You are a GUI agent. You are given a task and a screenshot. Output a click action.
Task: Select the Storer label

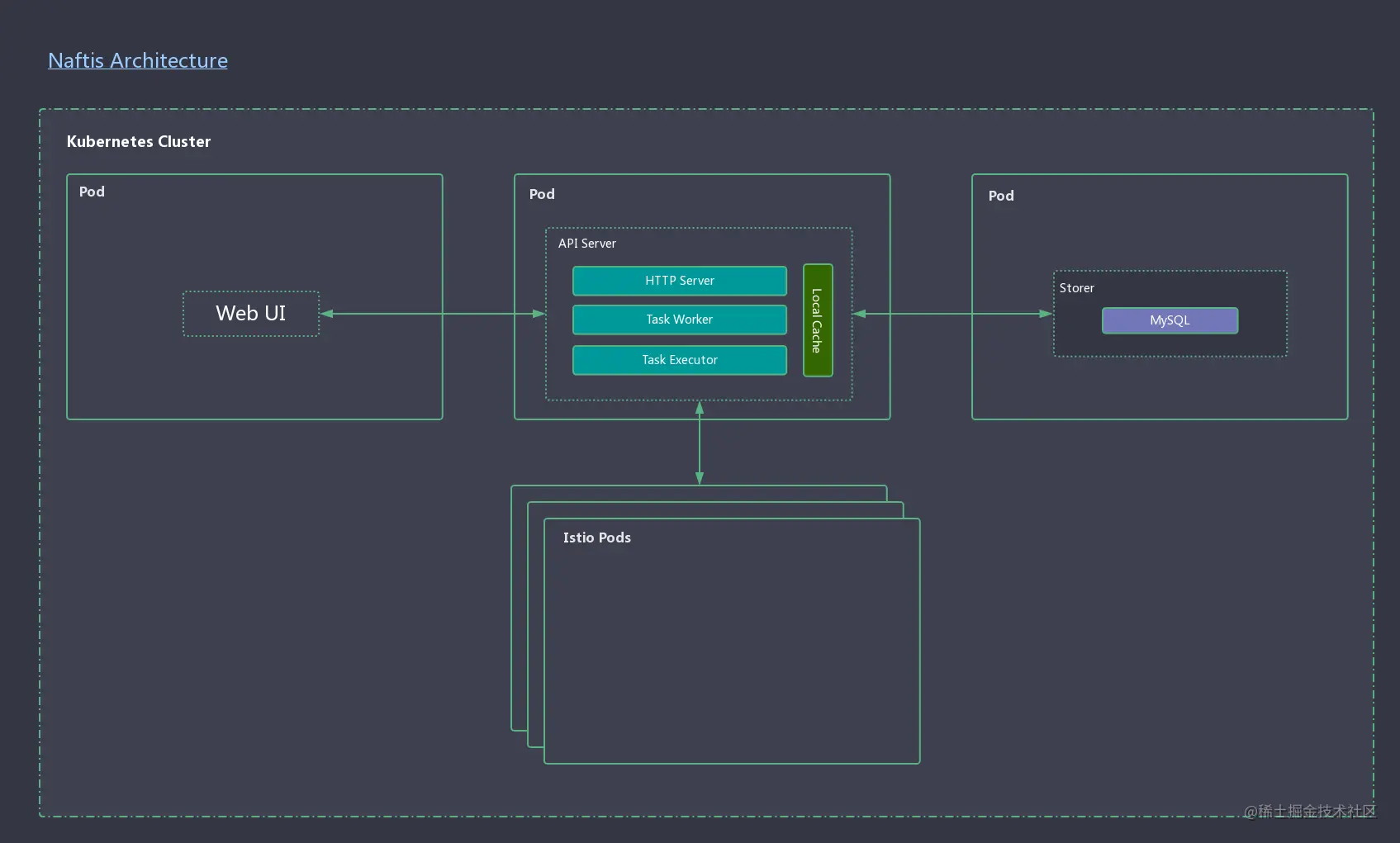pos(1077,288)
